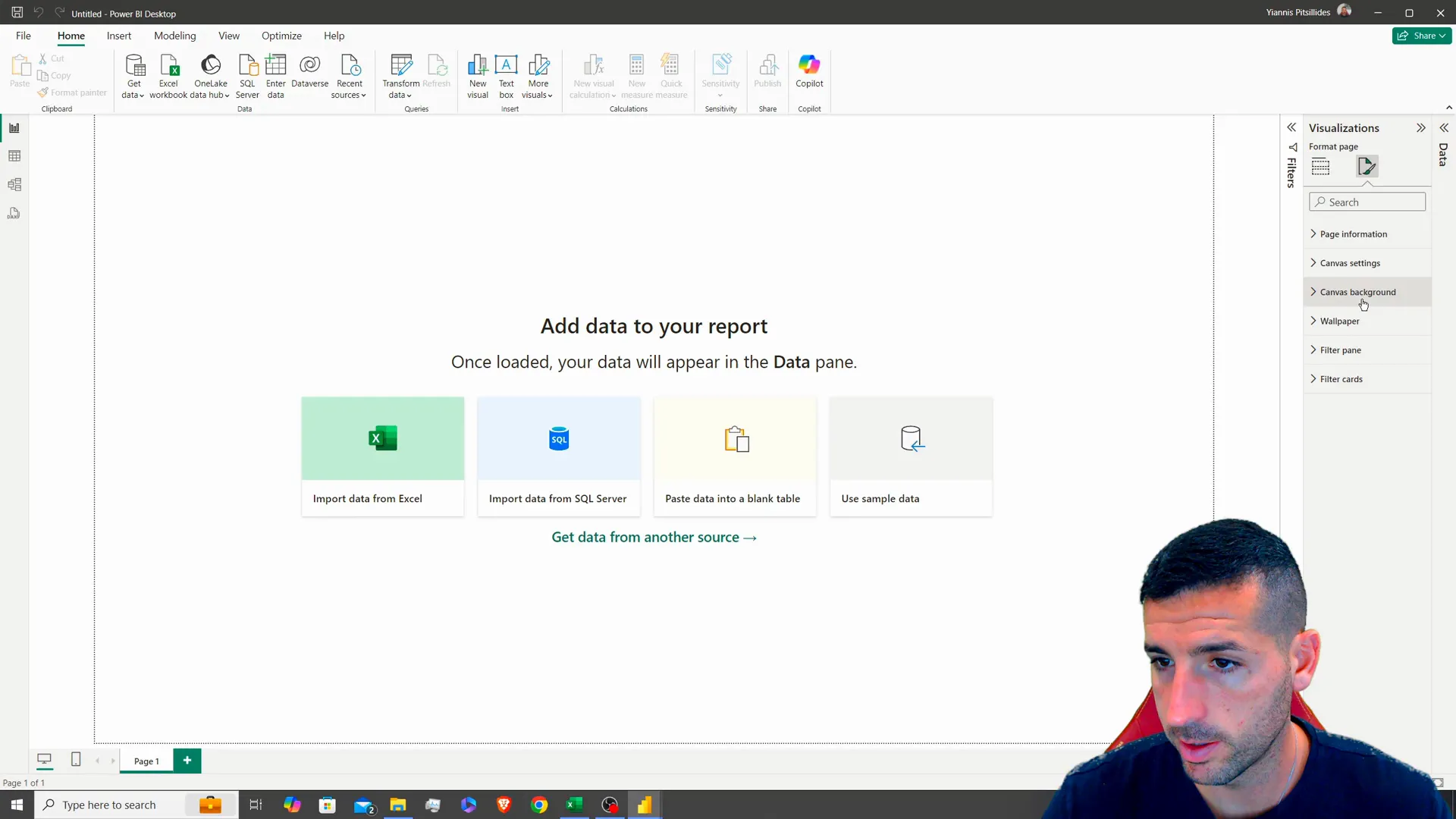
Task: Switch to desktop layout at bottom
Action: pyautogui.click(x=45, y=760)
